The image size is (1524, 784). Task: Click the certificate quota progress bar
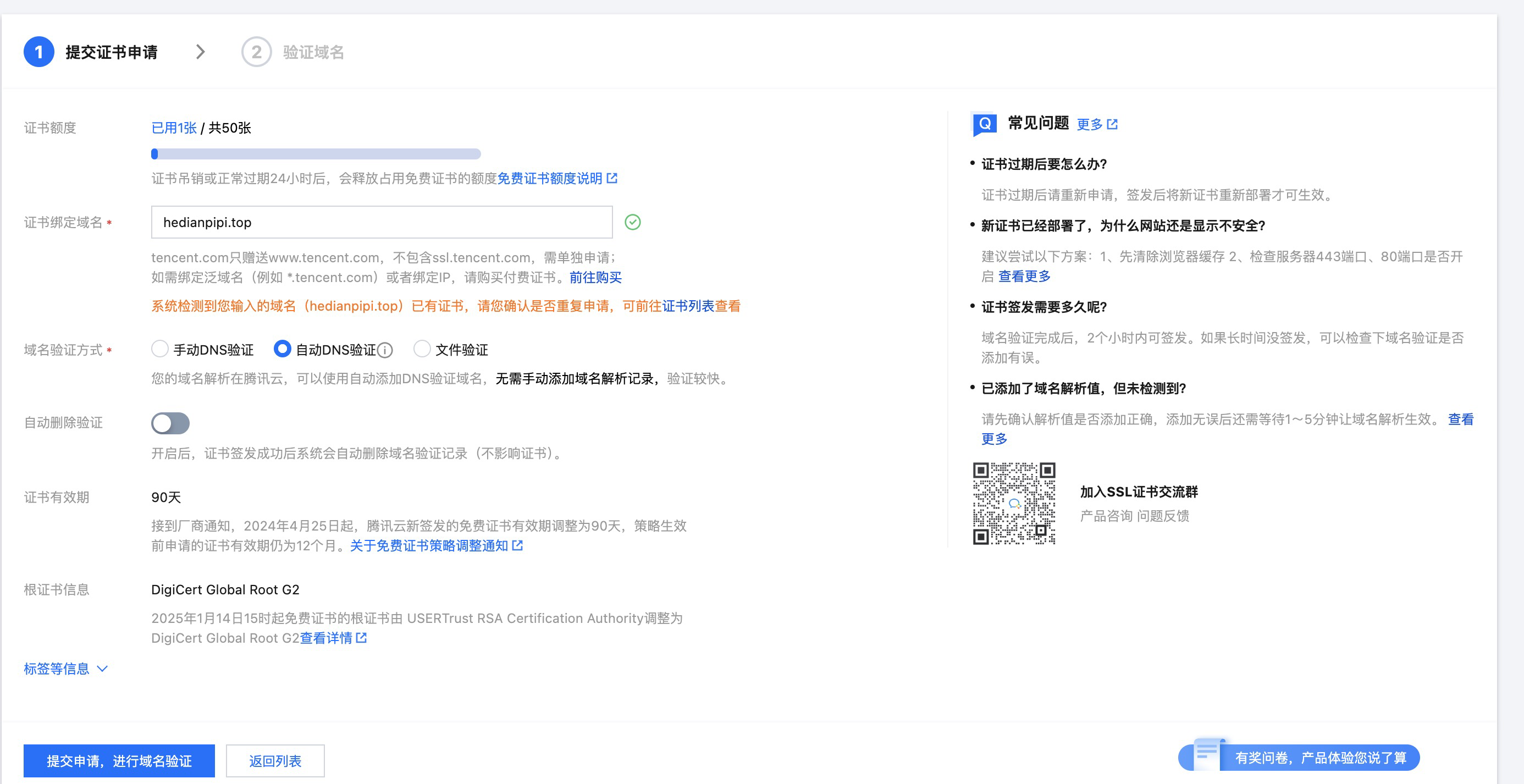(x=316, y=154)
